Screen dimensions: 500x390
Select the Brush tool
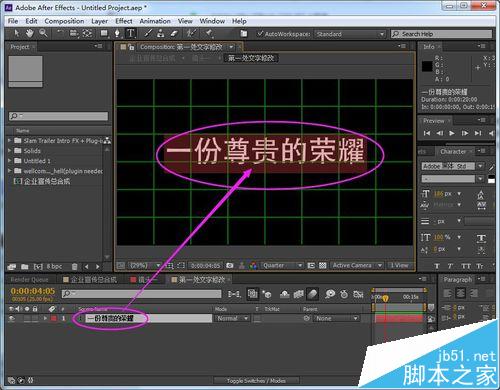click(148, 33)
